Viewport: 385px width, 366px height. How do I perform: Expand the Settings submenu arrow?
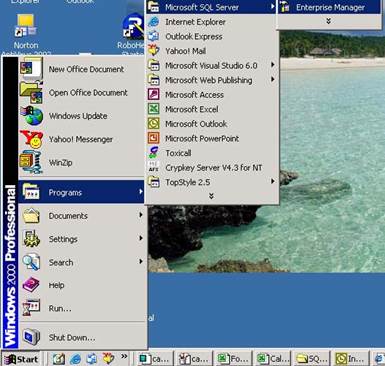[141, 238]
